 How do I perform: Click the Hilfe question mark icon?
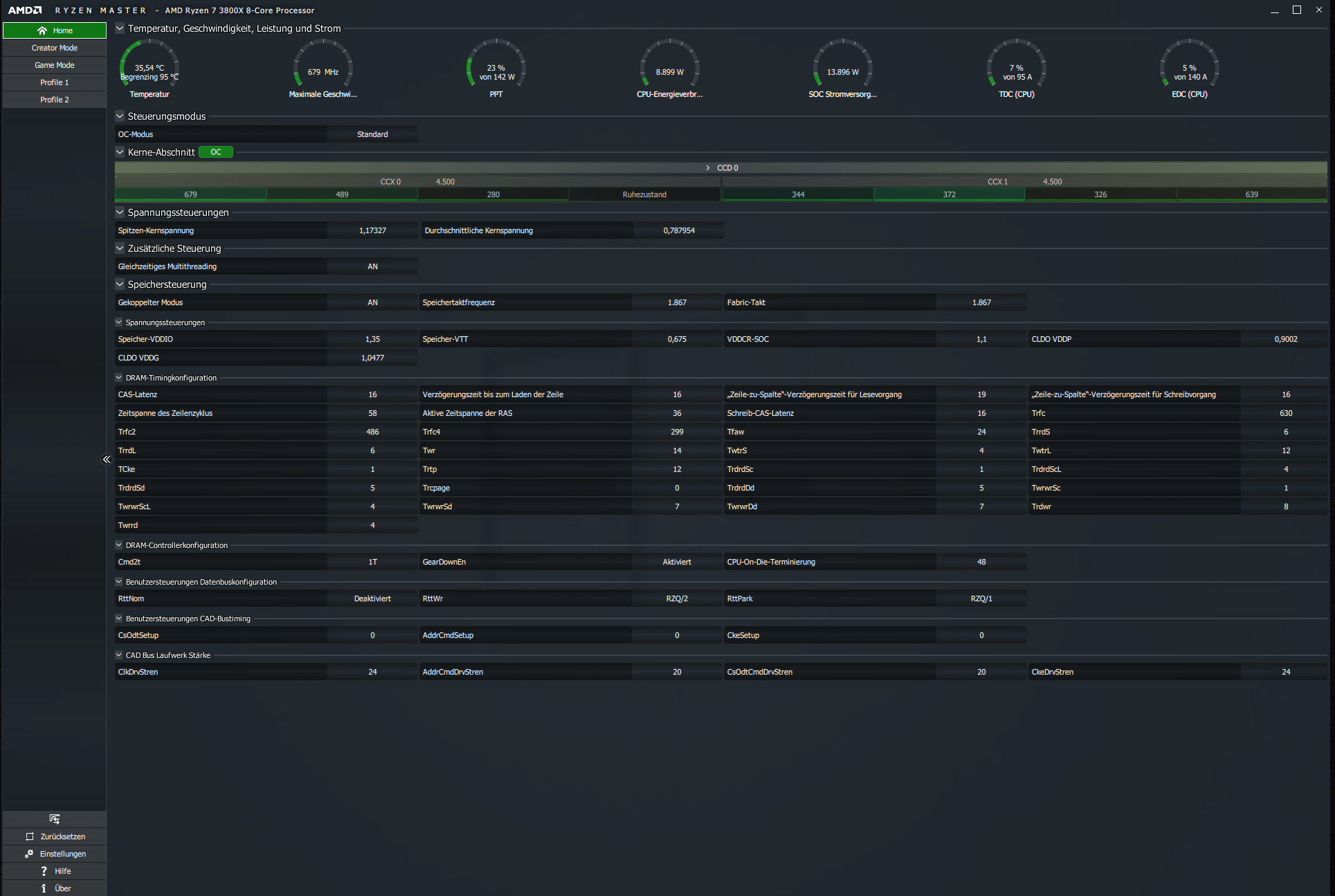pyautogui.click(x=44, y=871)
